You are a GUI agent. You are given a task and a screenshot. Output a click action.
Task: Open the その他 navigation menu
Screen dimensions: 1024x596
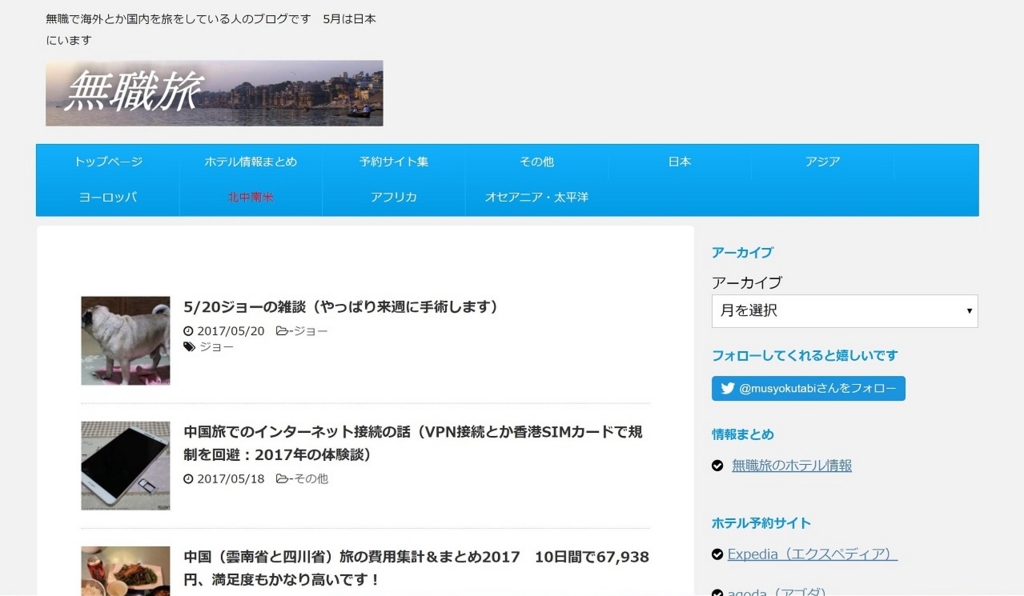point(537,162)
